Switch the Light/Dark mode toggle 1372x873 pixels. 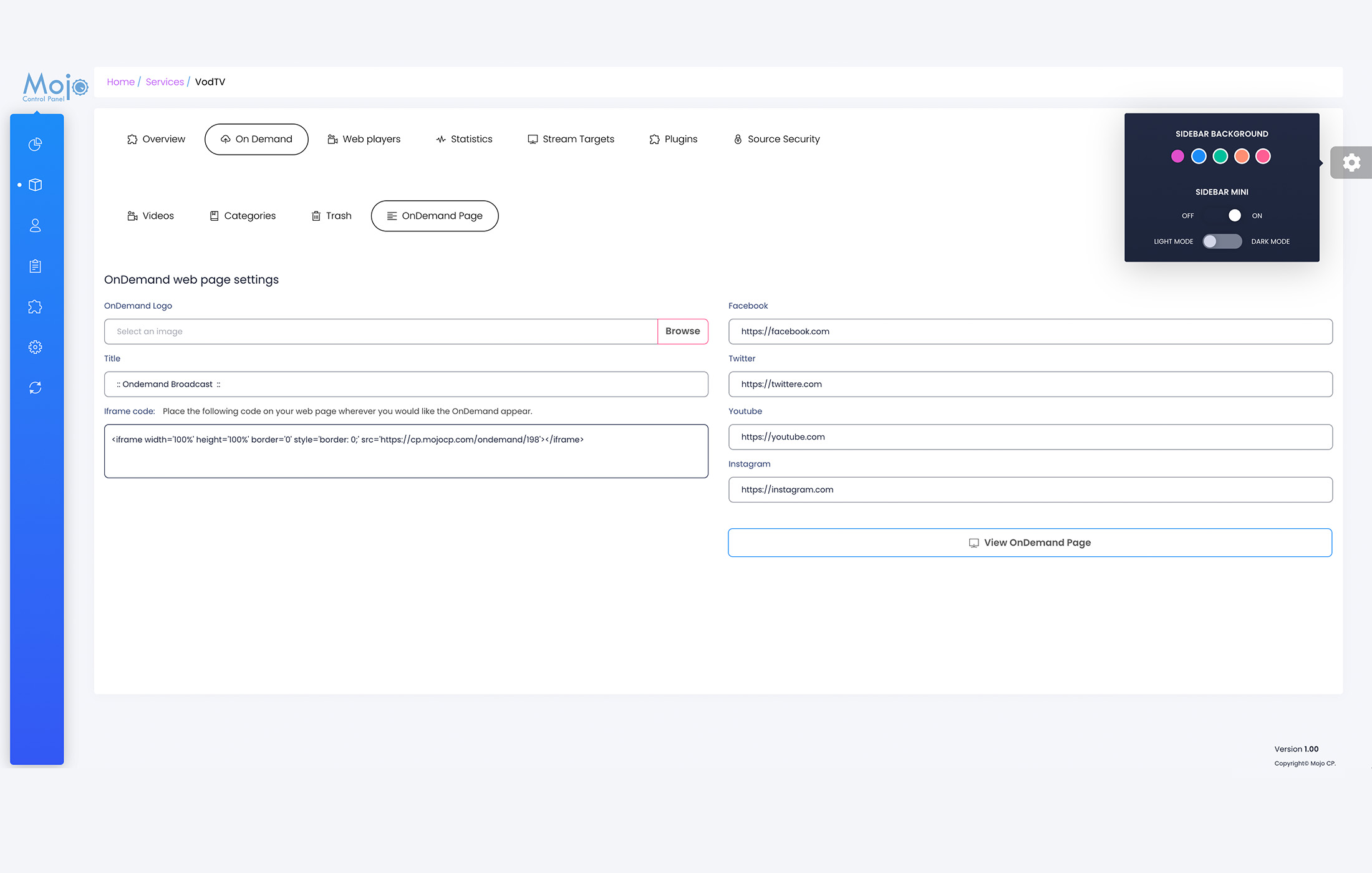[1222, 241]
